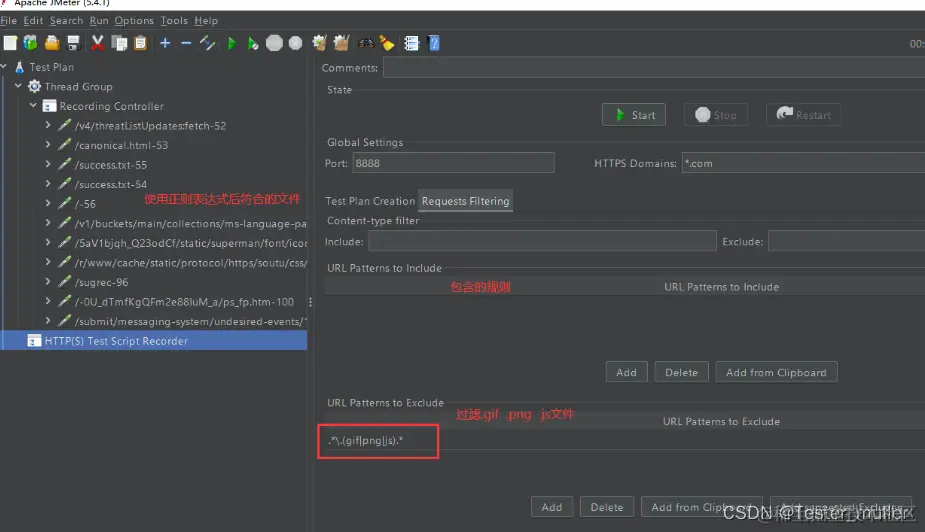Expand the /v4/threatListUpdates:fetch-52 node

click(x=48, y=125)
